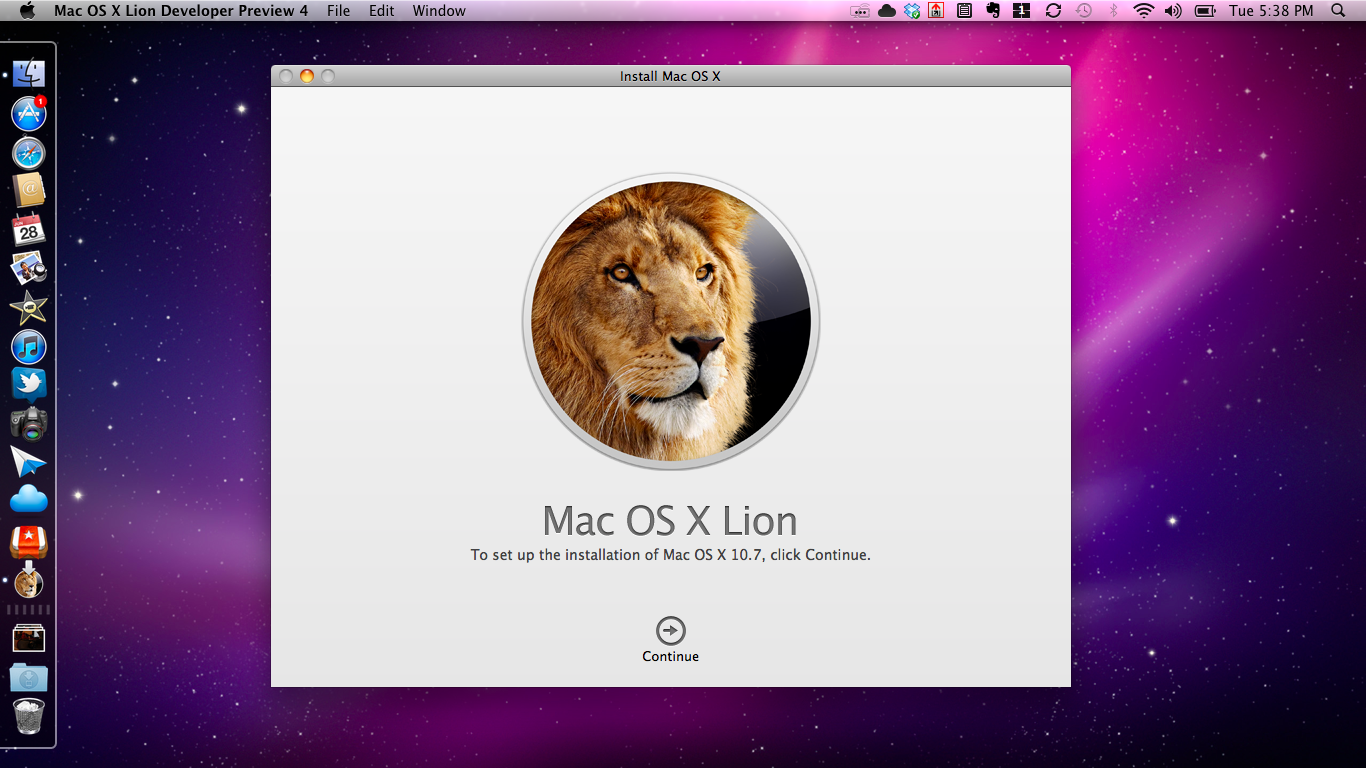Open Wunderlist red star Dock icon

coord(29,542)
